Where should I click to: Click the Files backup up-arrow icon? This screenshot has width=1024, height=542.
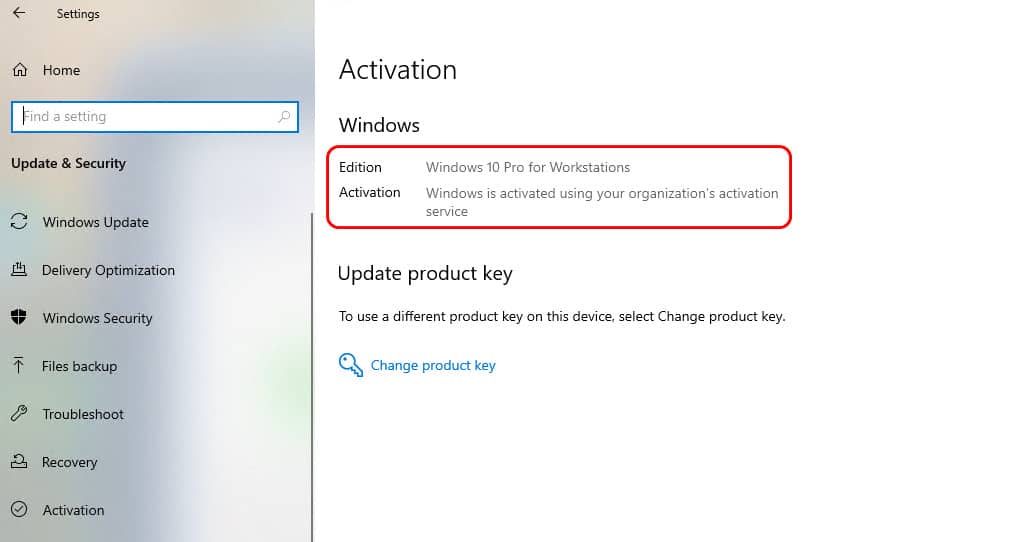[x=18, y=366]
